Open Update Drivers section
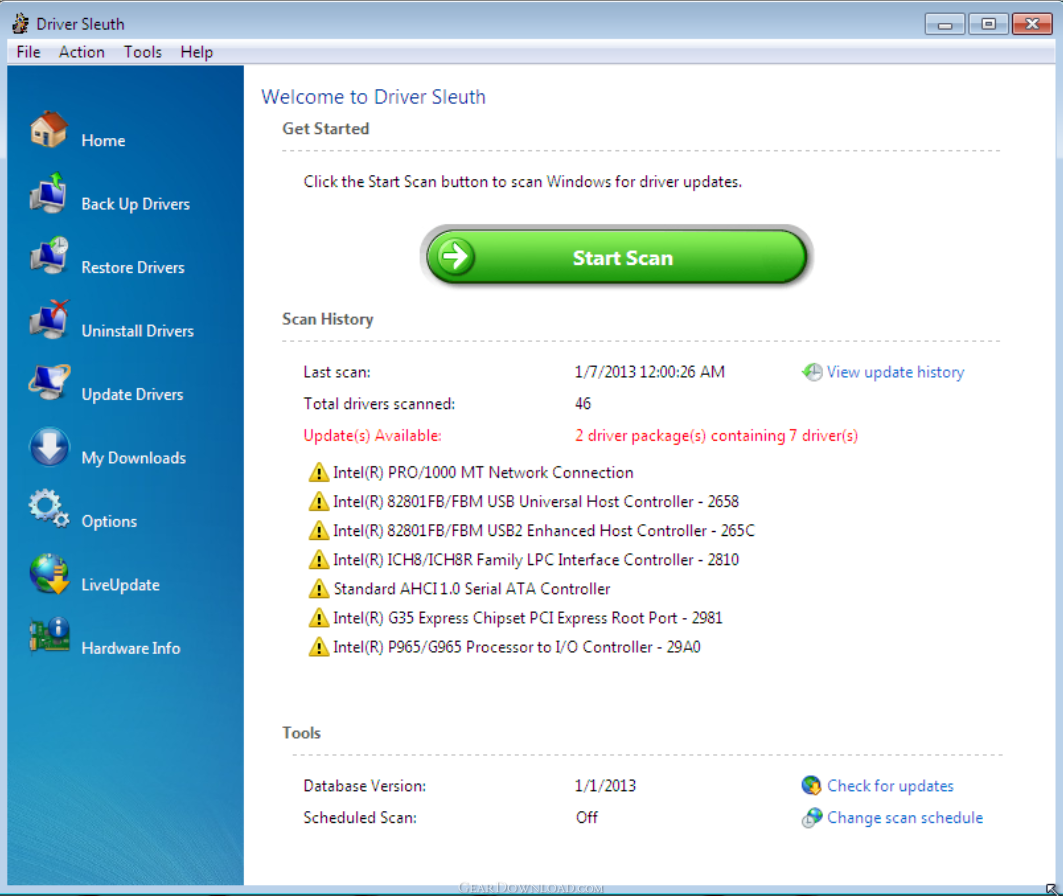 [x=132, y=394]
